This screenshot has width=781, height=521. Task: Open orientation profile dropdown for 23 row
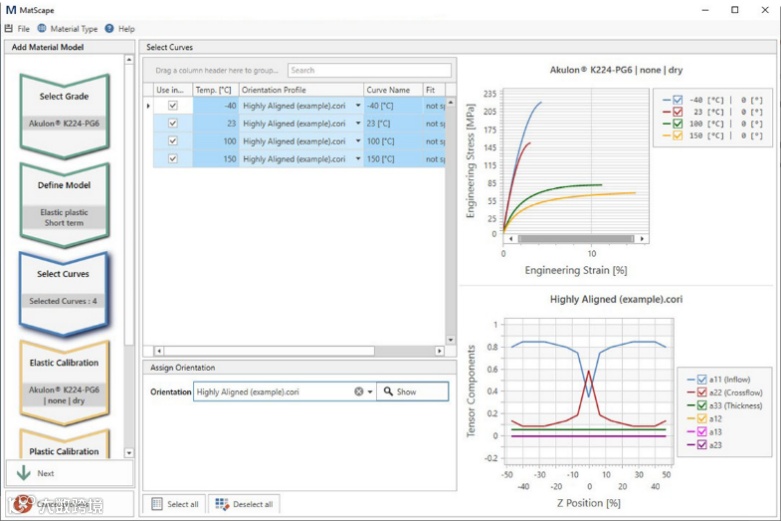[358, 123]
